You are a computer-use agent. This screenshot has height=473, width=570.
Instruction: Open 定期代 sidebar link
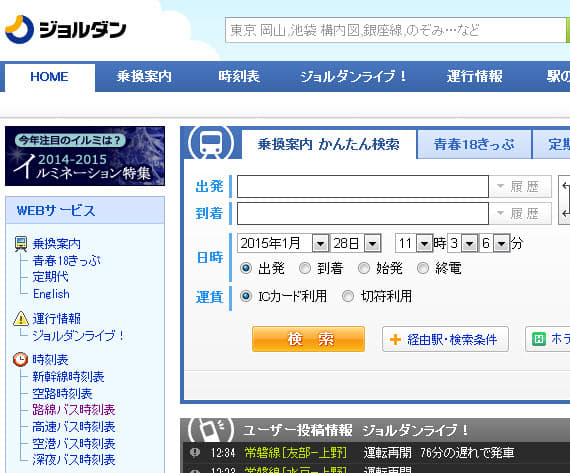tap(50, 277)
